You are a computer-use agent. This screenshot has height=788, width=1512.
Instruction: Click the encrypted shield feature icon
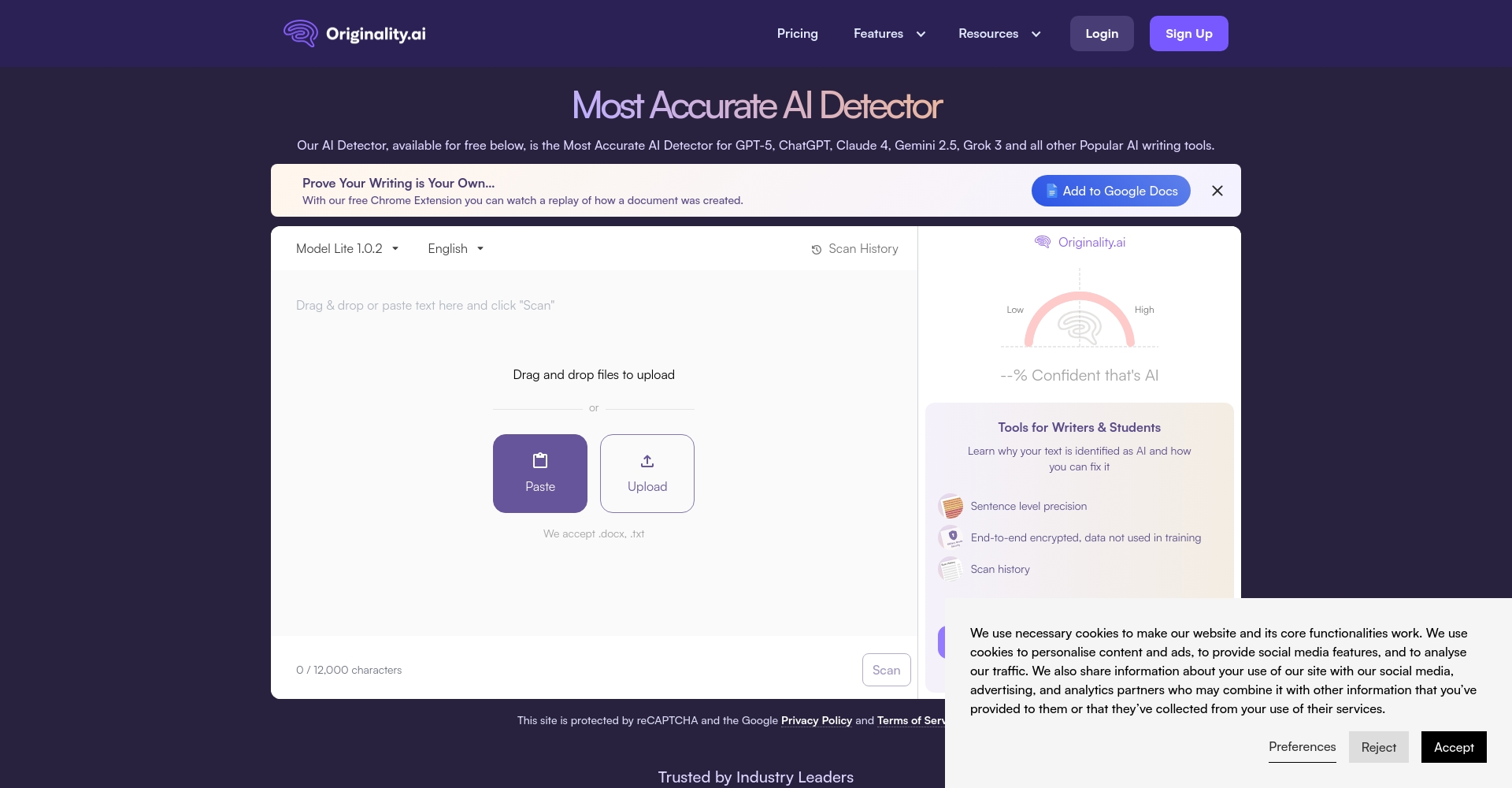pyautogui.click(x=951, y=537)
